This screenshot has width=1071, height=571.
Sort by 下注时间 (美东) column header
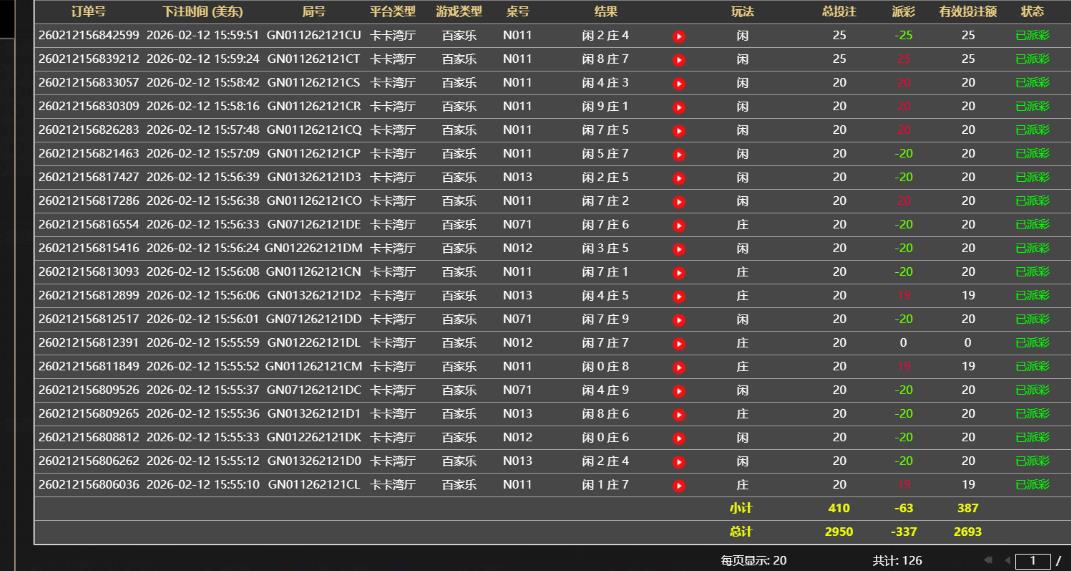[202, 12]
